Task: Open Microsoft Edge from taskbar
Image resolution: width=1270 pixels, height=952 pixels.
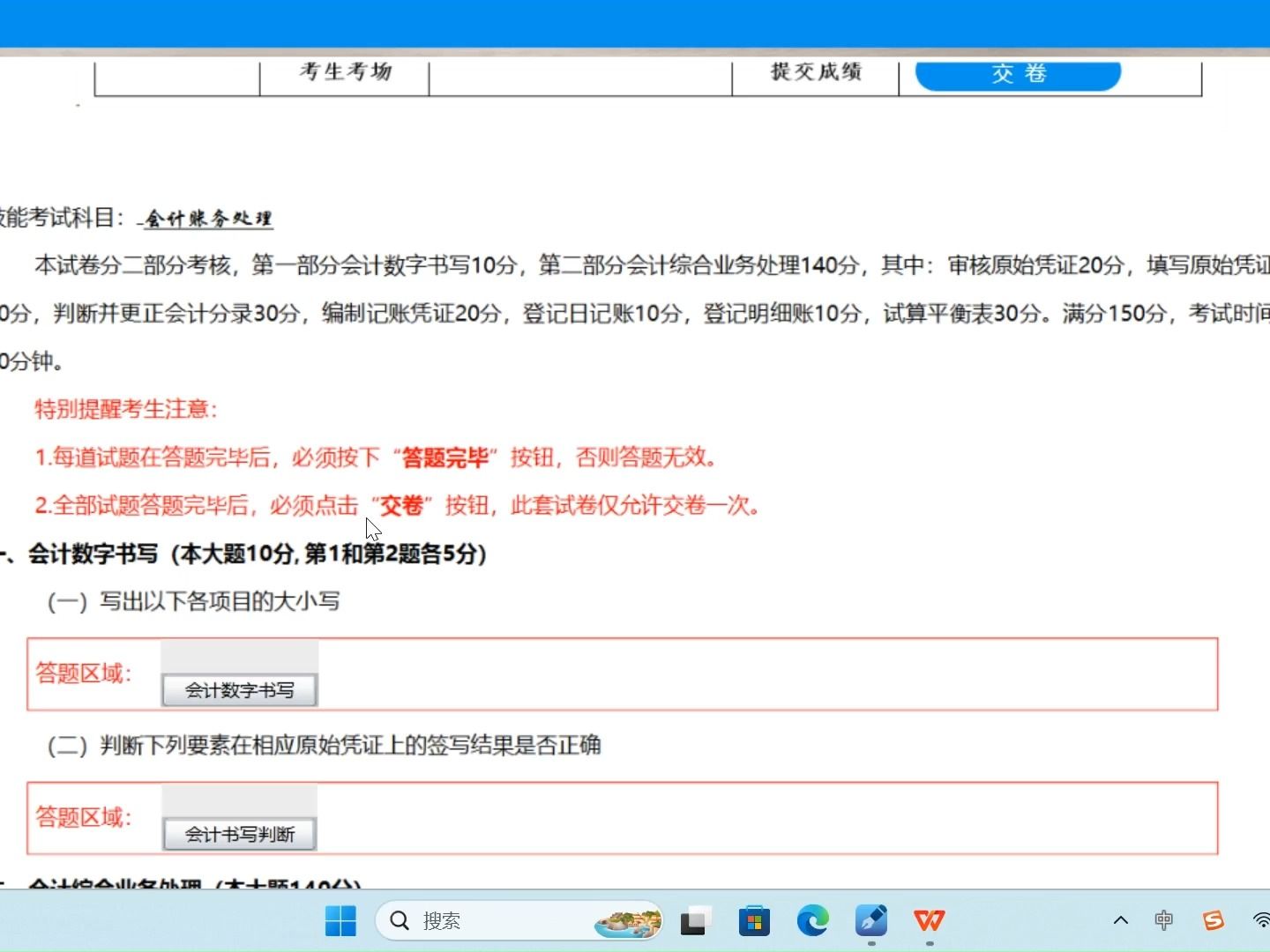Action: pyautogui.click(x=812, y=921)
